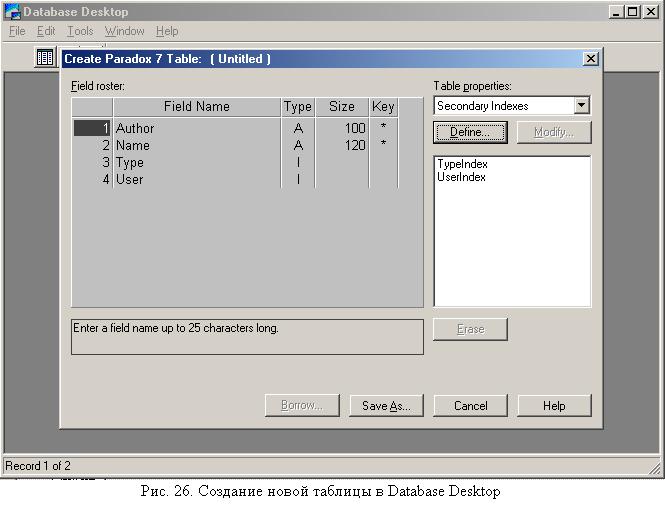Minimize the Database Desktop window
Image resolution: width=665 pixels, height=513 pixels.
tap(616, 11)
